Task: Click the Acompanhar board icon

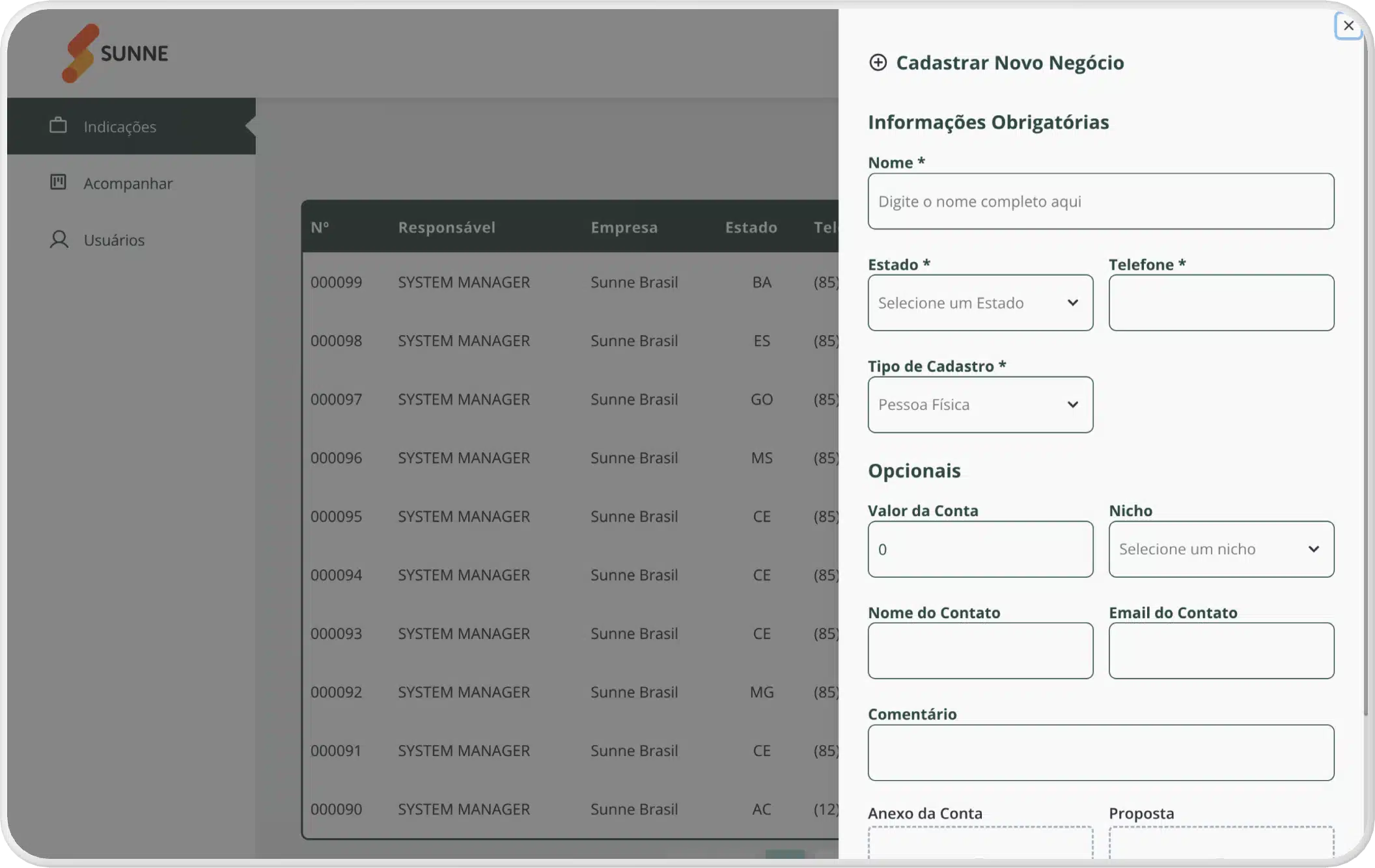Action: [x=58, y=182]
